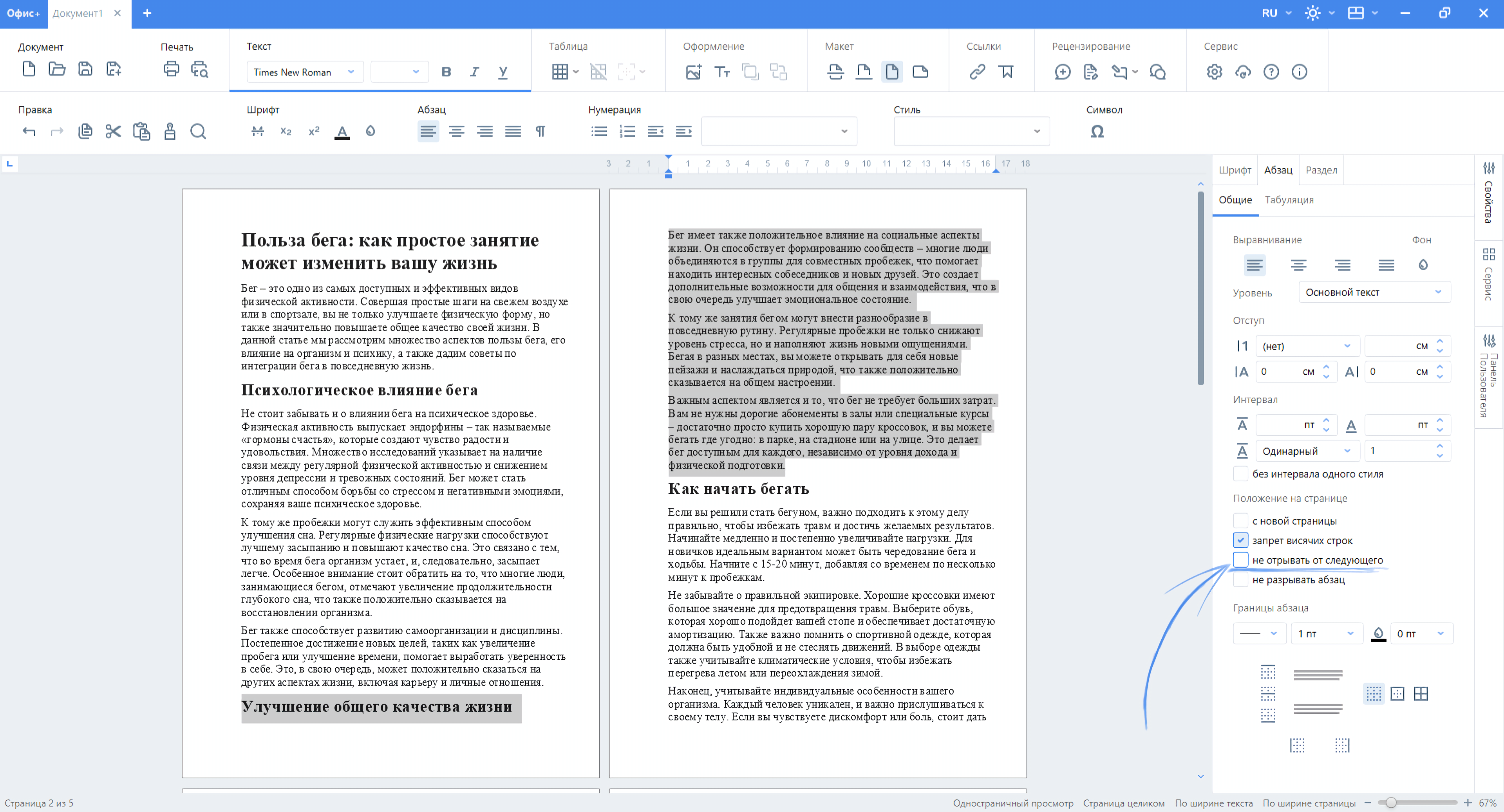Expand the 'Основной текст' level dropdown

point(1374,292)
